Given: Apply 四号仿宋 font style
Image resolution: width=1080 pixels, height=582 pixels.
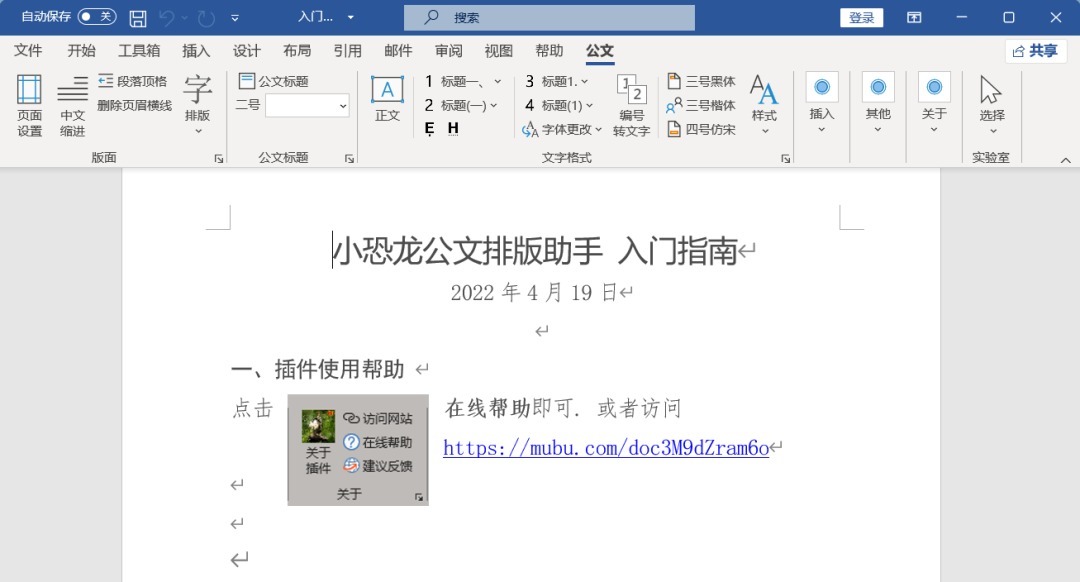Looking at the screenshot, I should tap(701, 129).
